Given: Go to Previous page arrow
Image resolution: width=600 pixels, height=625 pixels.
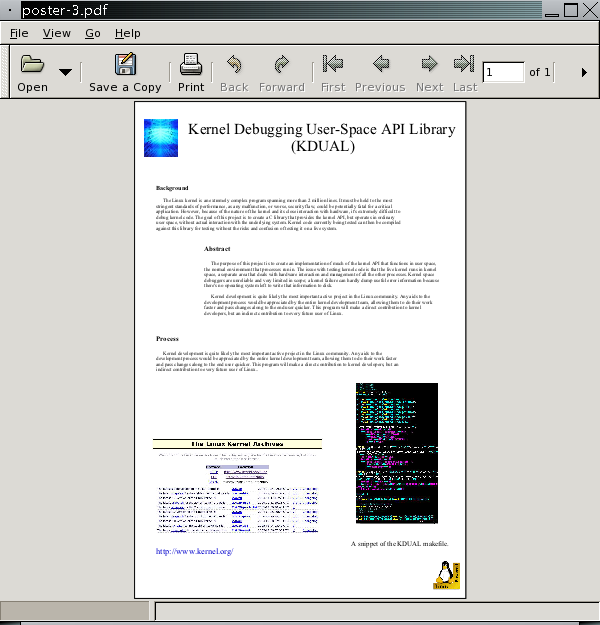Looking at the screenshot, I should pos(381,64).
